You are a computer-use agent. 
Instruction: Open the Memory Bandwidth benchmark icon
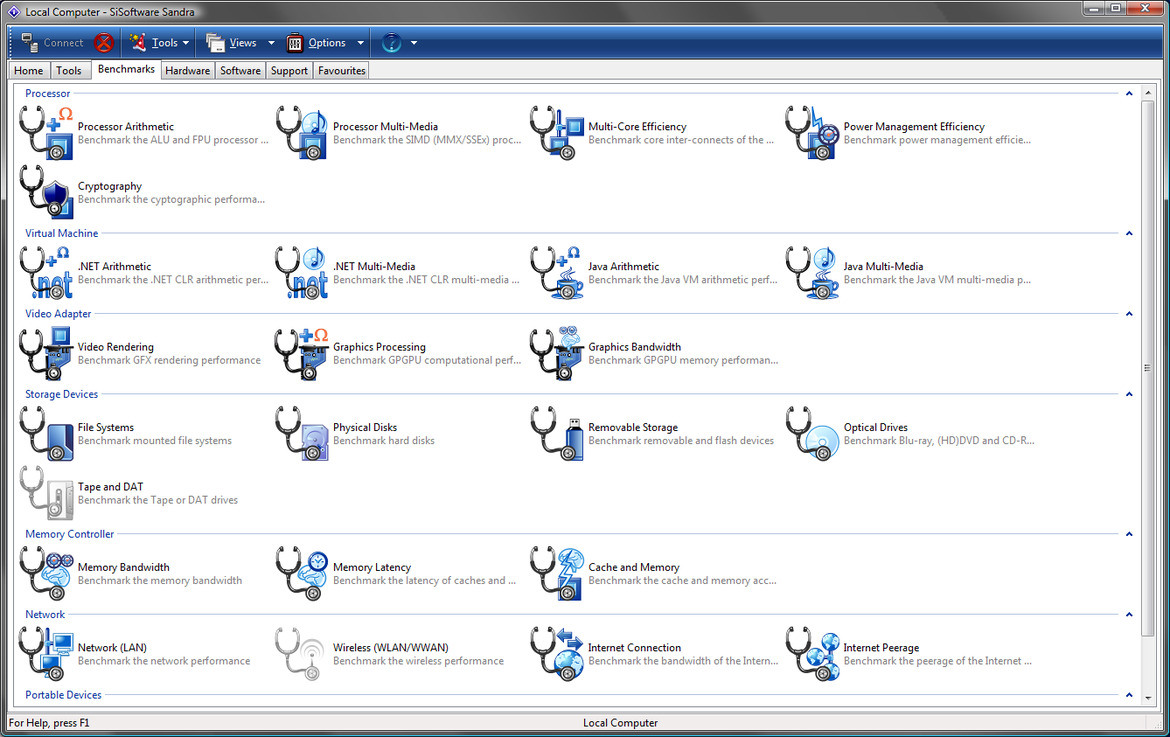[46, 574]
